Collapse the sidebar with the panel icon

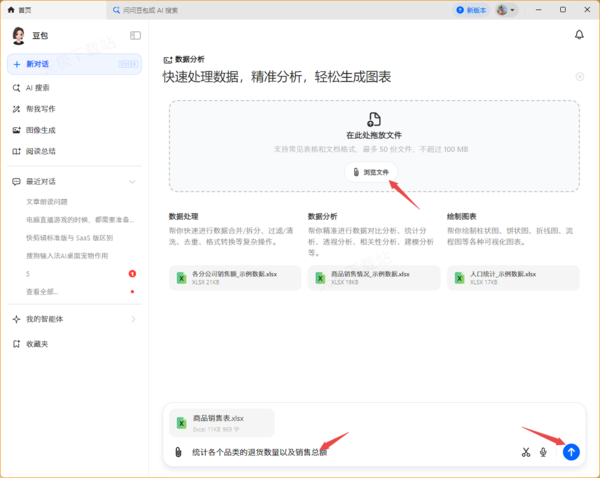(135, 36)
